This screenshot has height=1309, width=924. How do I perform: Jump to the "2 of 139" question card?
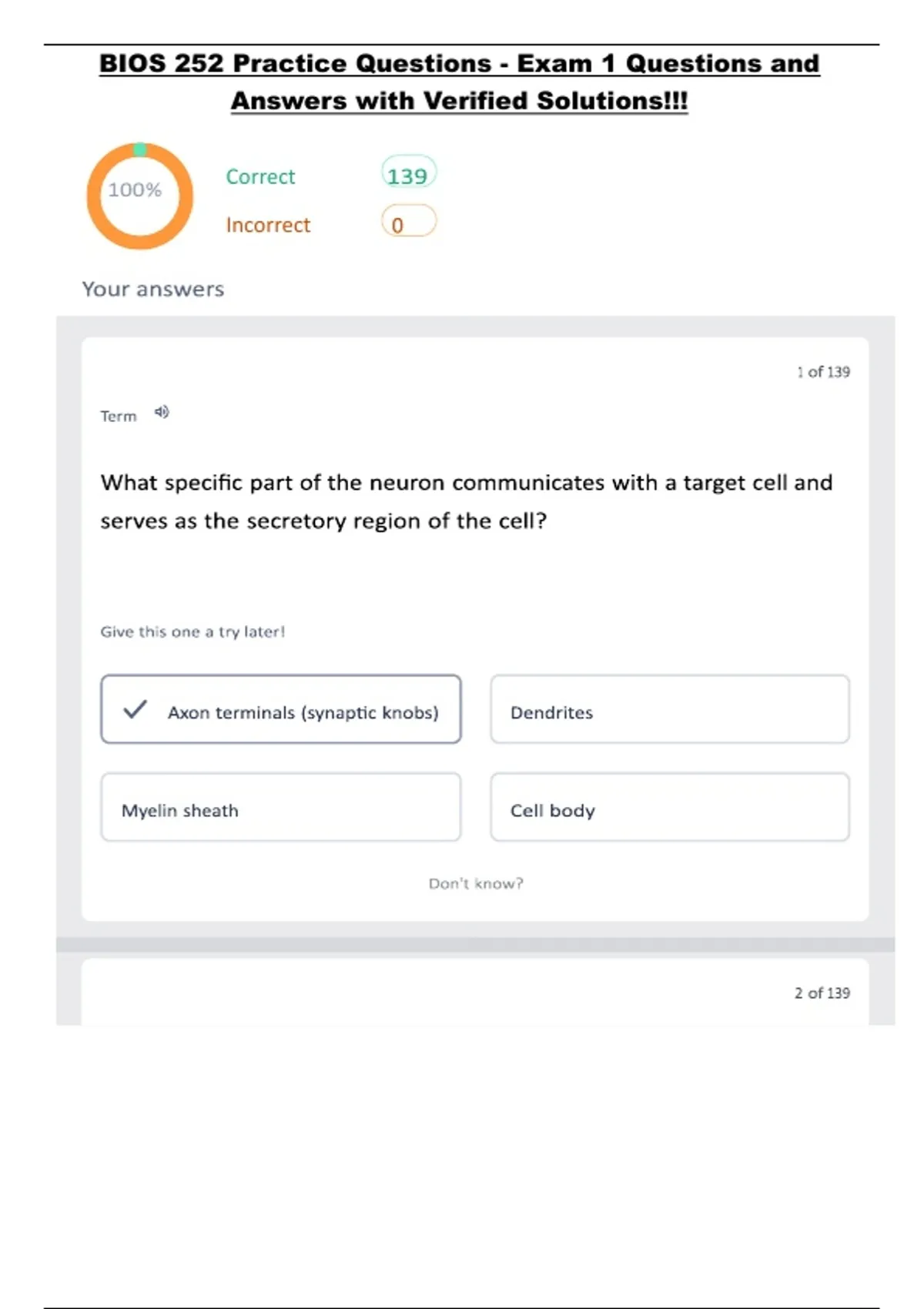[822, 993]
